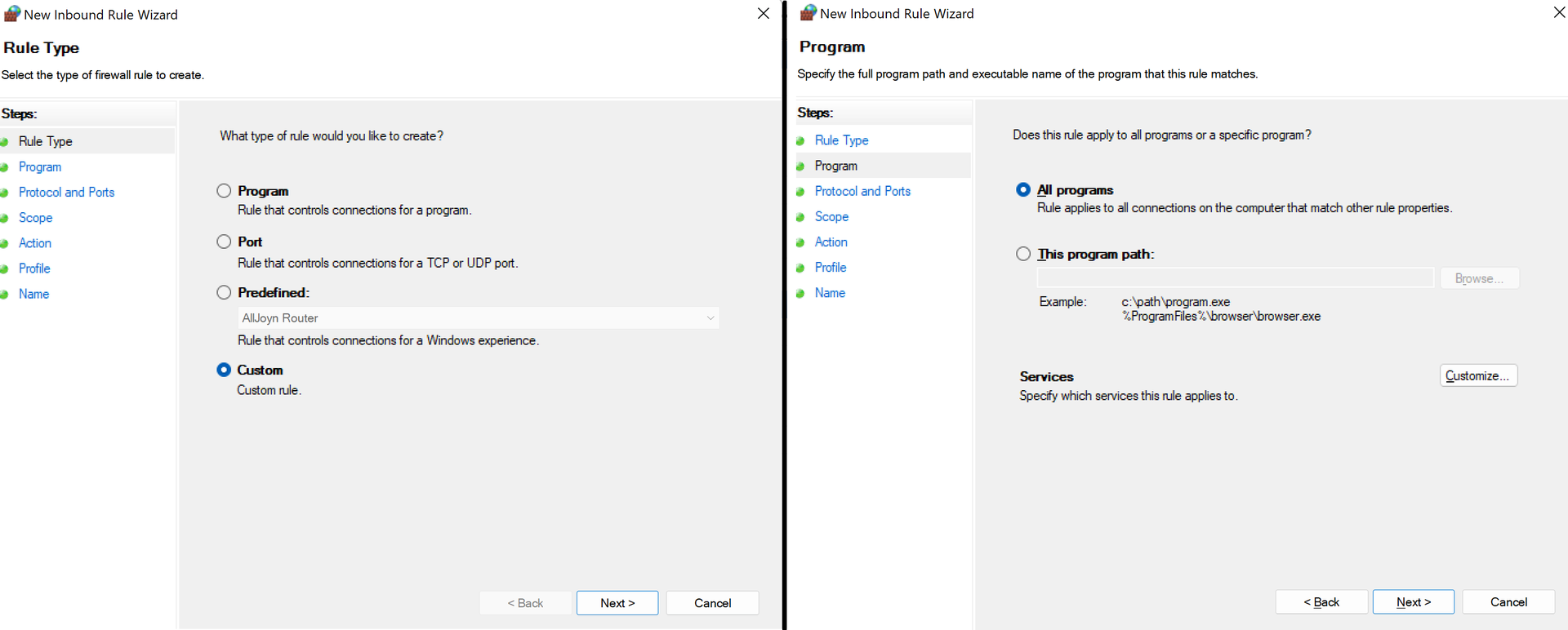Choose the All programs radio button

1023,189
